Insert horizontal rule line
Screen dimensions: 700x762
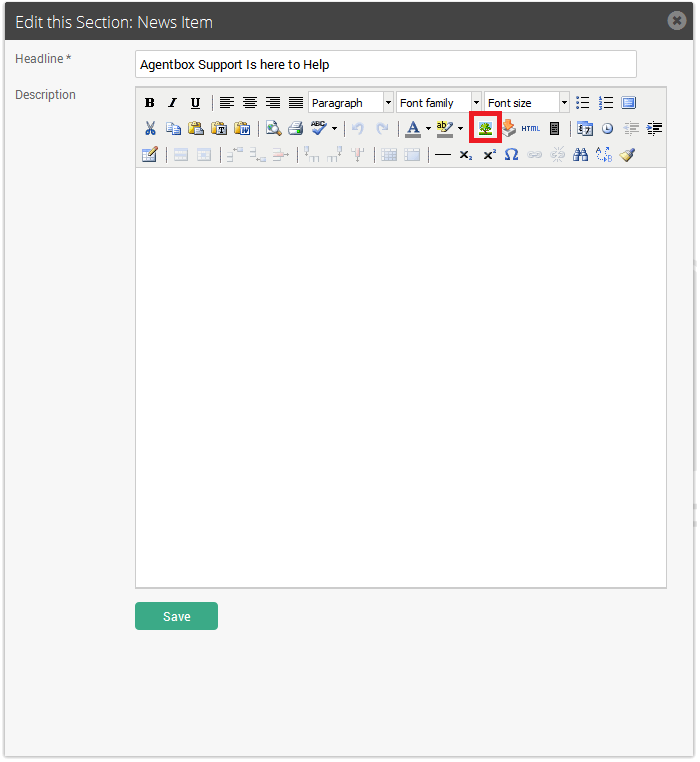click(443, 155)
